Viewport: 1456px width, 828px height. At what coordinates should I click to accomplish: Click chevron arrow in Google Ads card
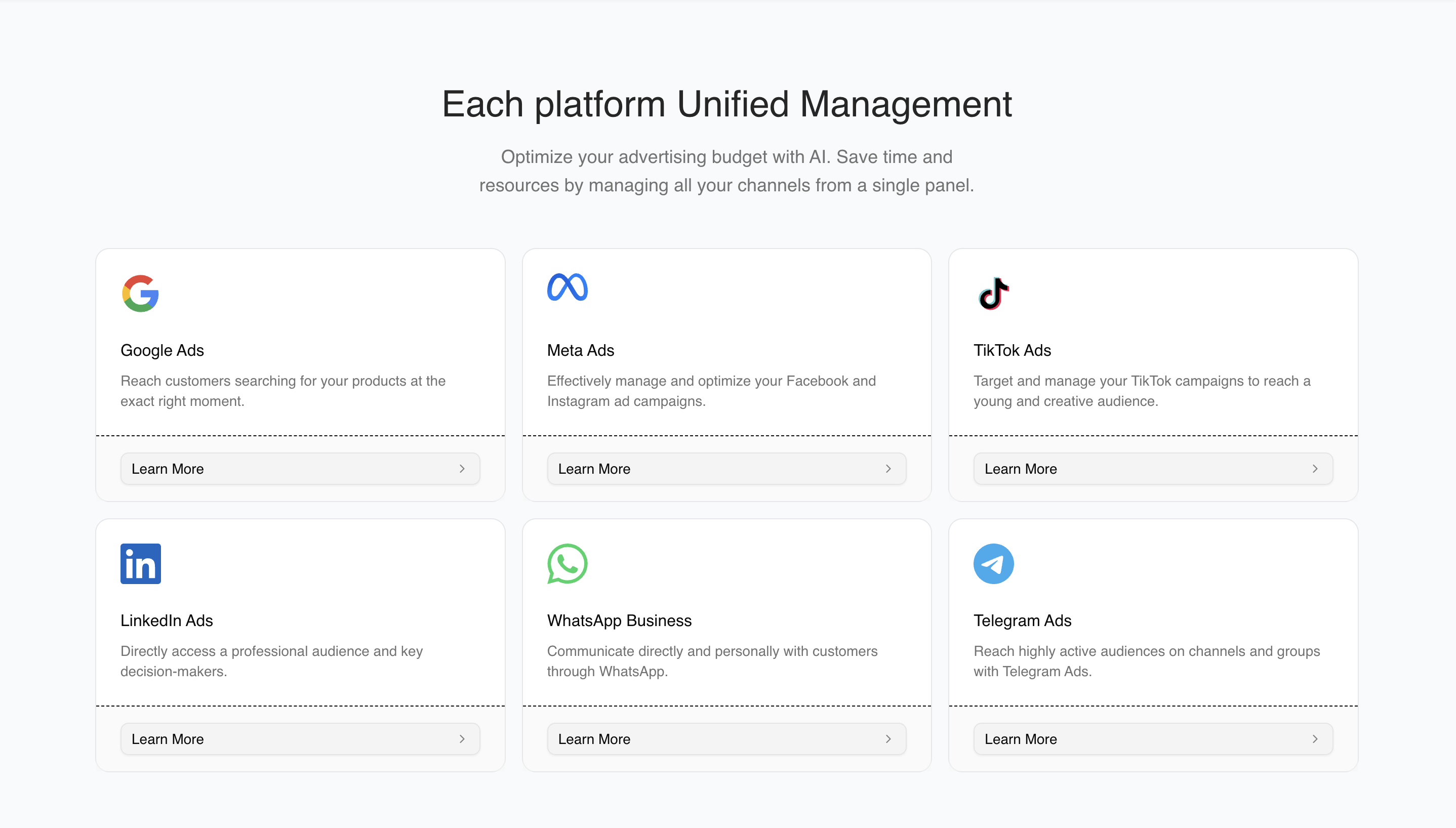[462, 469]
